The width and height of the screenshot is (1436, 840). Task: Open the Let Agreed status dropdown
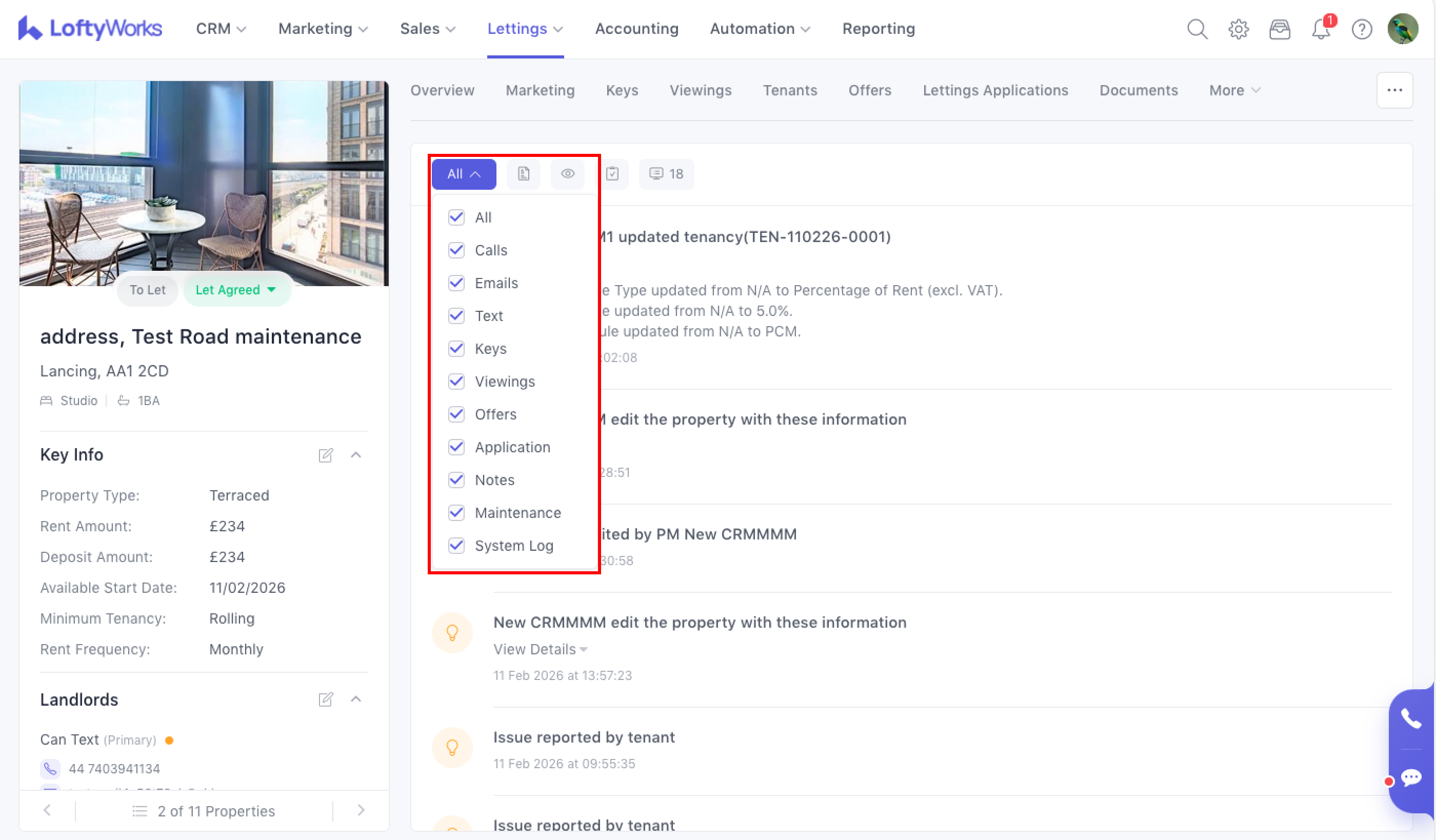tap(236, 290)
